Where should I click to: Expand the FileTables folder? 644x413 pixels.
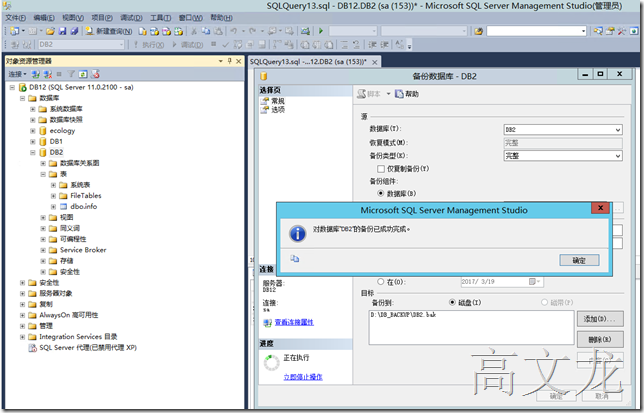[53, 196]
